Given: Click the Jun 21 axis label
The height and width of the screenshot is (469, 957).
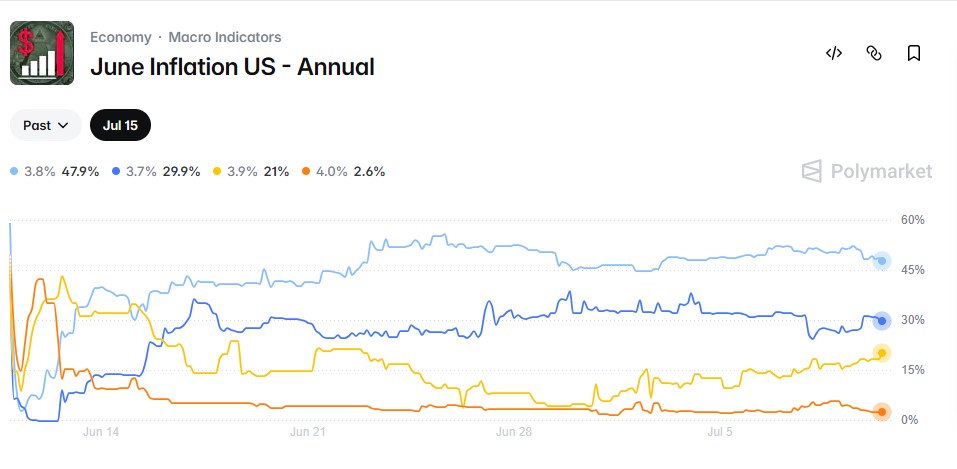Looking at the screenshot, I should [x=308, y=432].
